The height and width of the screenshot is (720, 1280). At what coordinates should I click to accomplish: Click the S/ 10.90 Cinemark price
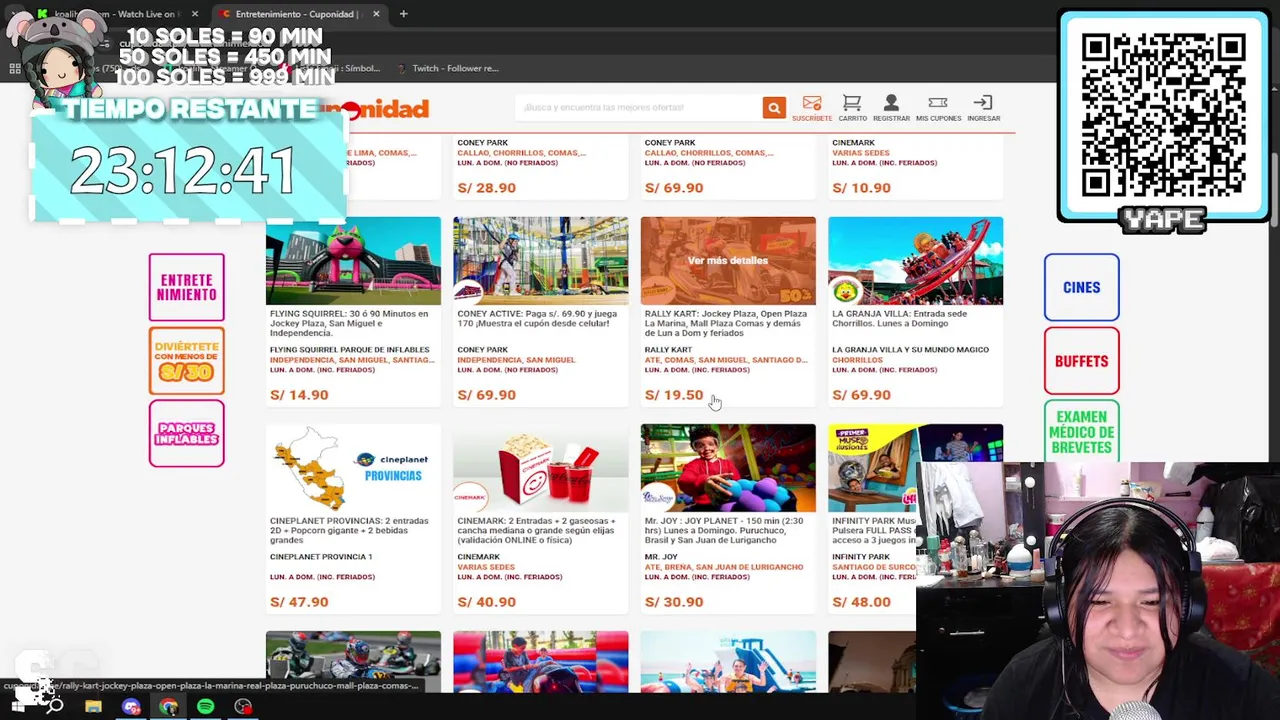pos(861,188)
